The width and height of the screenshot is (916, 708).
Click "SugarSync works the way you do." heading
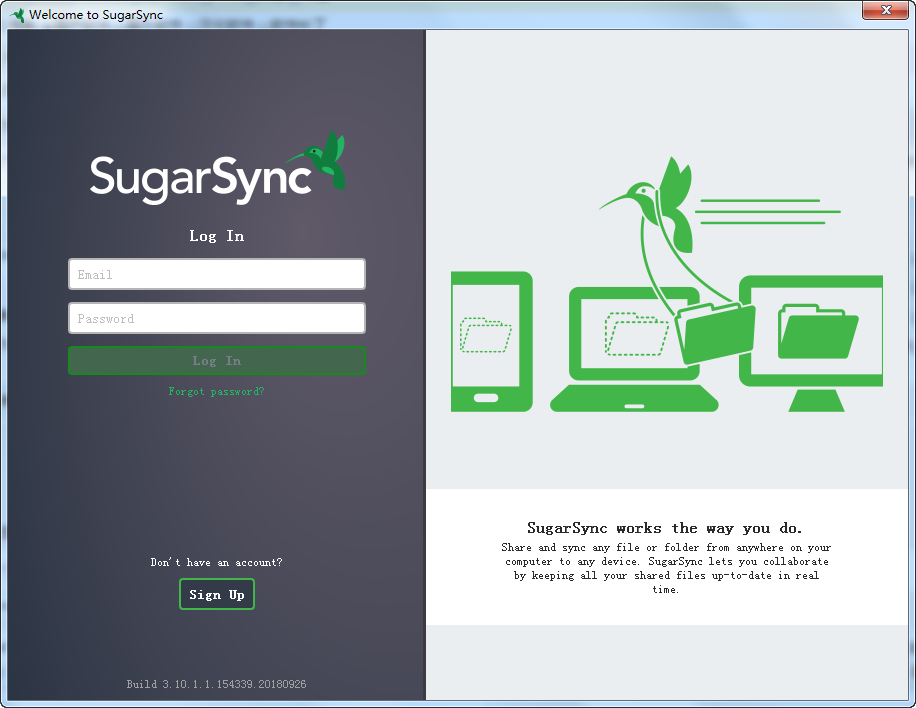pos(665,528)
